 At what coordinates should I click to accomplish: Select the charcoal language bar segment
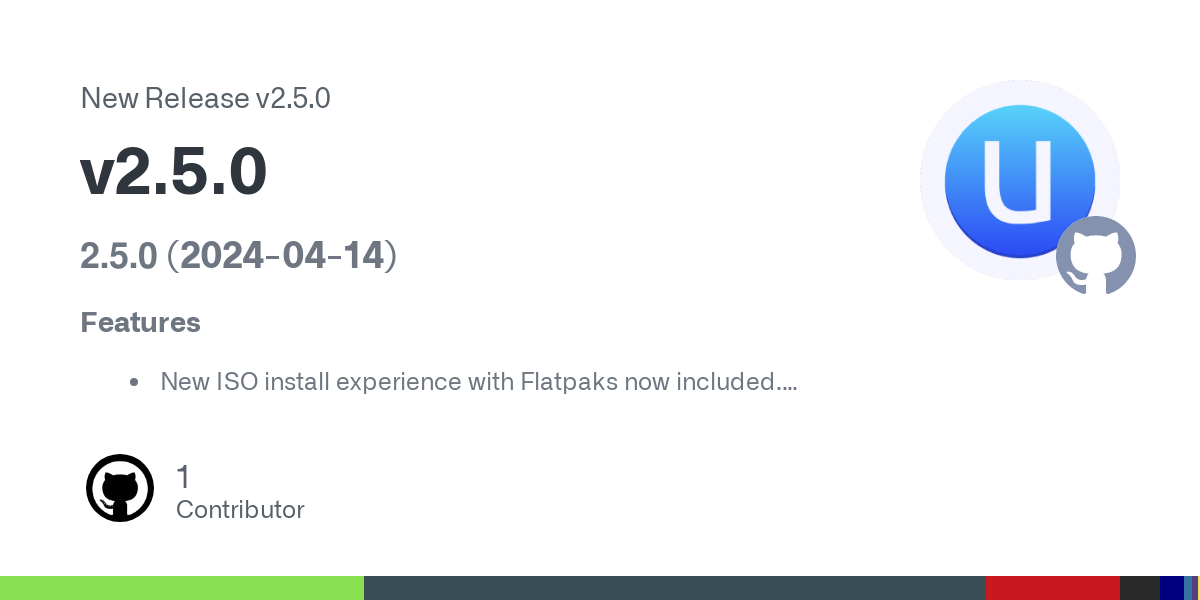point(1140,588)
